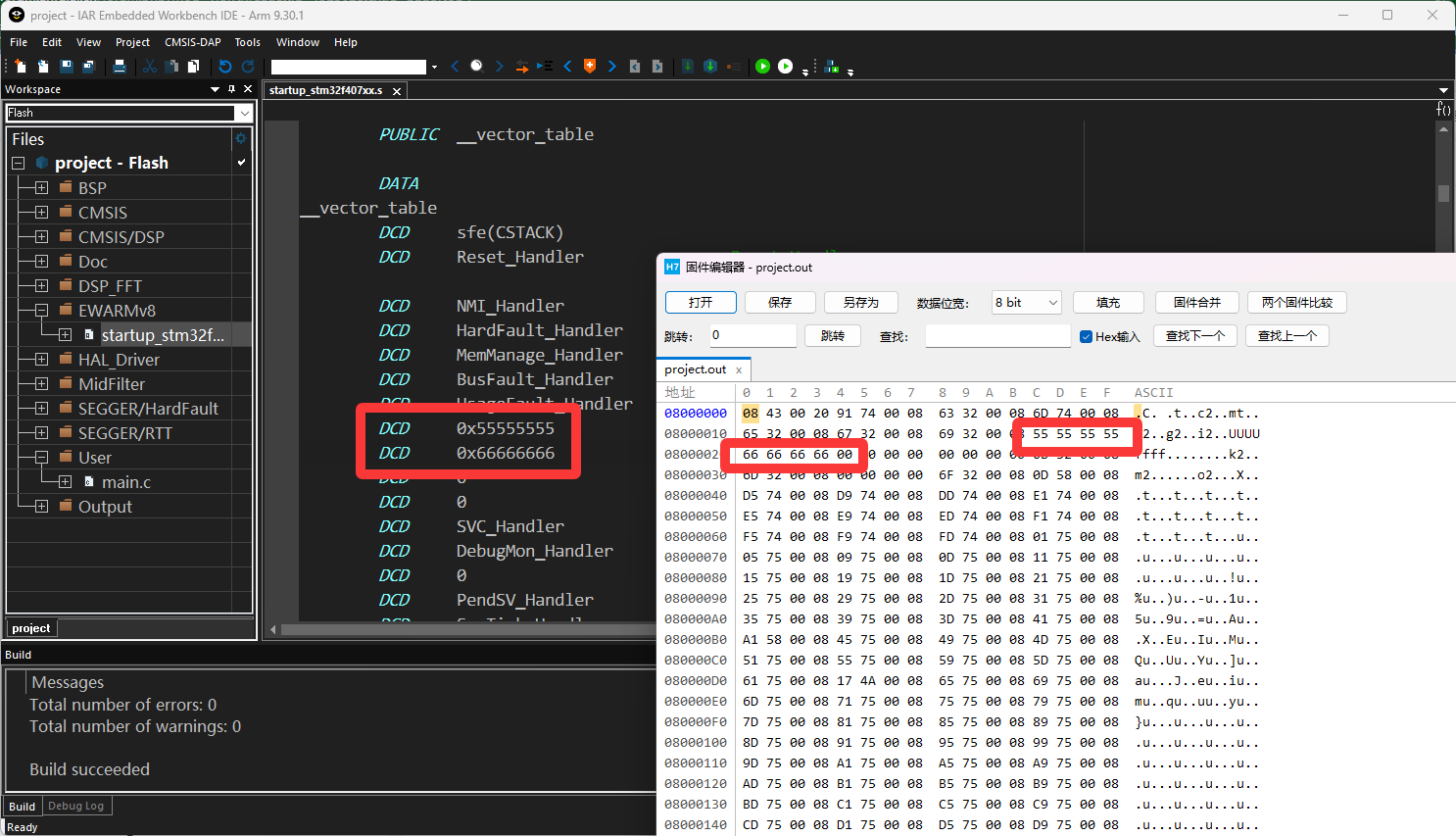Click the 两个固件比较 button
The image size is (1456, 836).
click(1297, 302)
